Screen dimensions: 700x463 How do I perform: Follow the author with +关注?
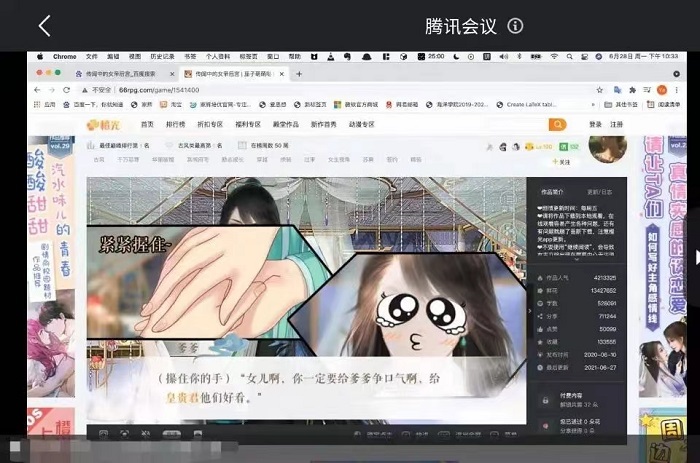[561, 162]
